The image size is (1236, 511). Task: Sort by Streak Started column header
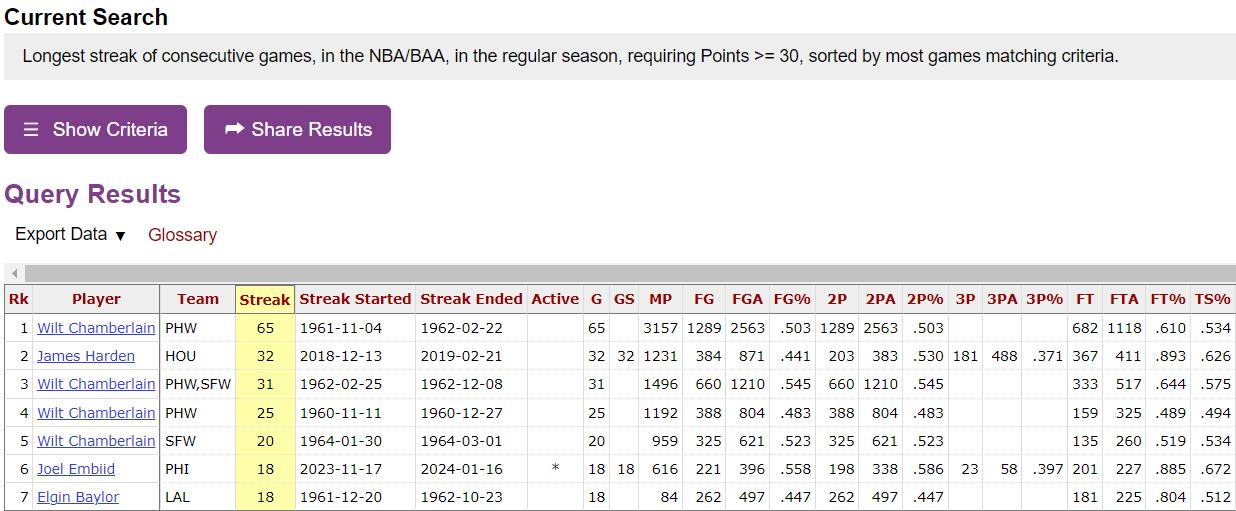(355, 299)
